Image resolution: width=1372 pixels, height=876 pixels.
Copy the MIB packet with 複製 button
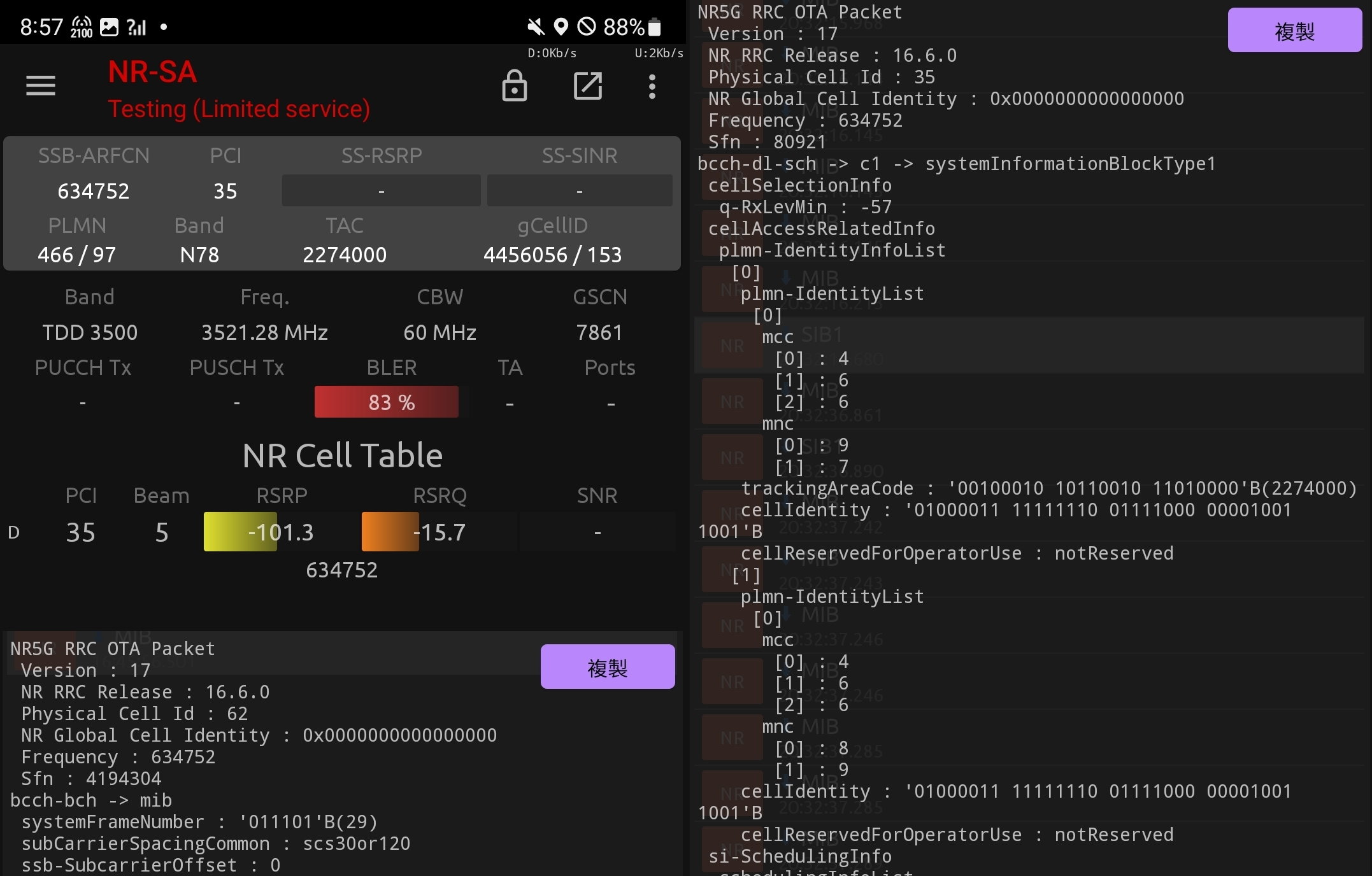[x=608, y=667]
